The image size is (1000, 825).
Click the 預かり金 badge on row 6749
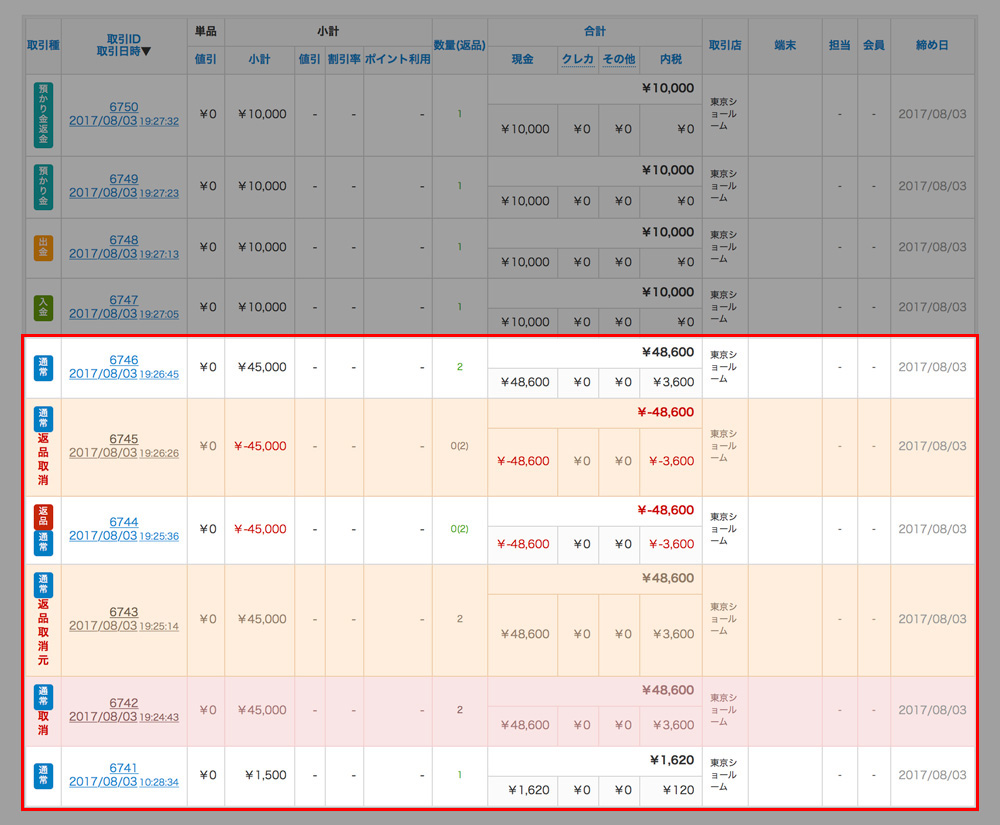point(43,187)
